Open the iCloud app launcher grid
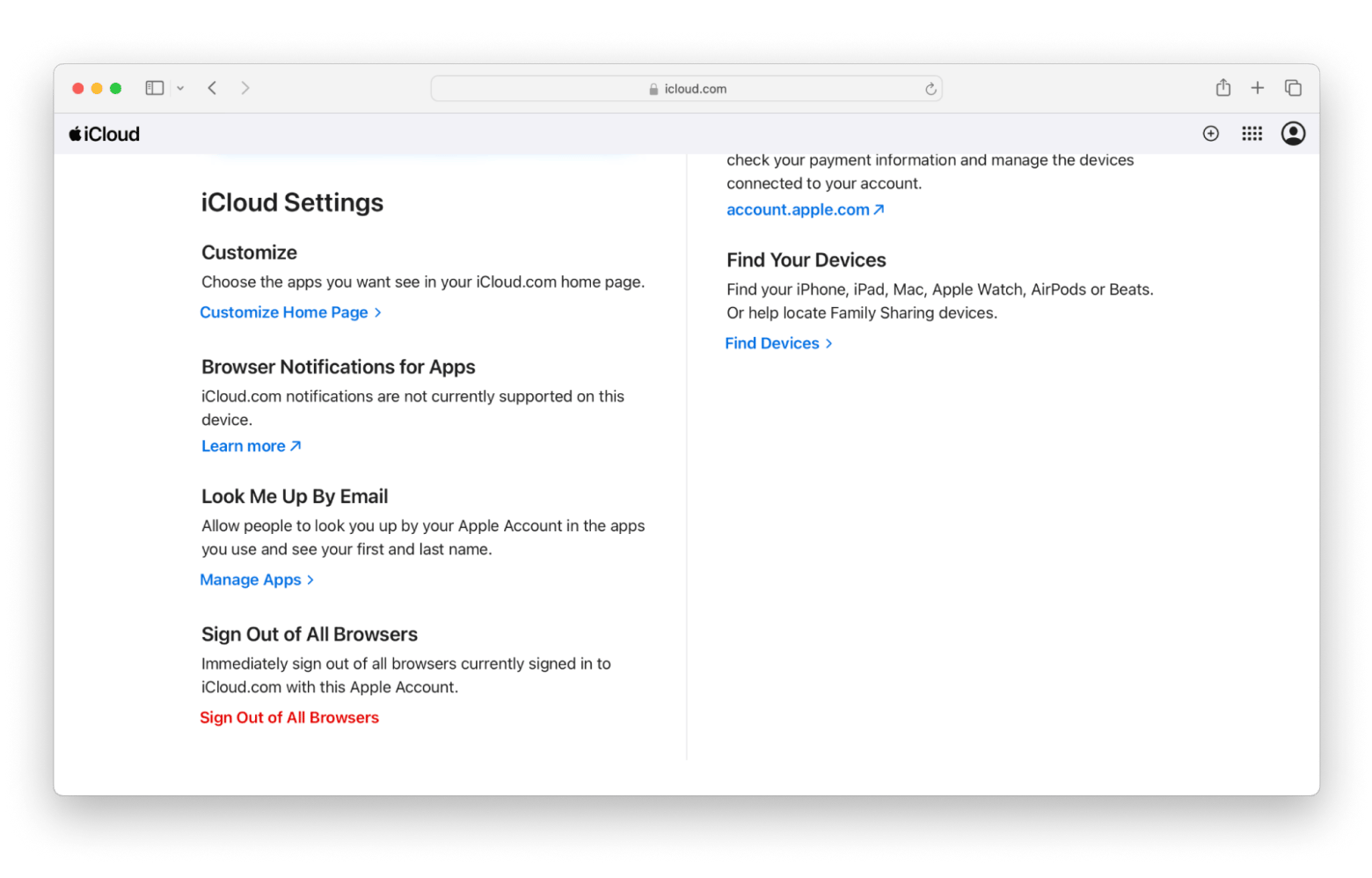Viewport: 1372px width, 878px height. (1252, 134)
